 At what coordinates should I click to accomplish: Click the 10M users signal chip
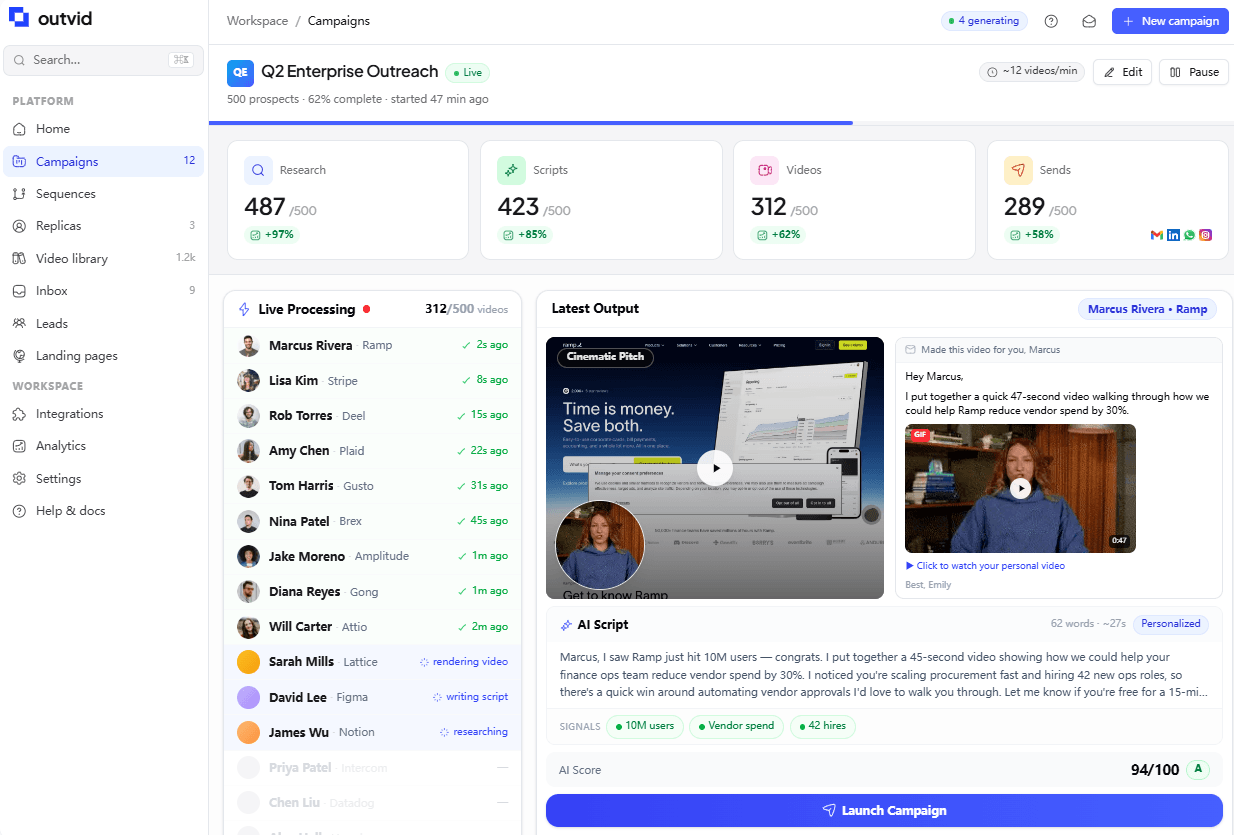coord(644,726)
